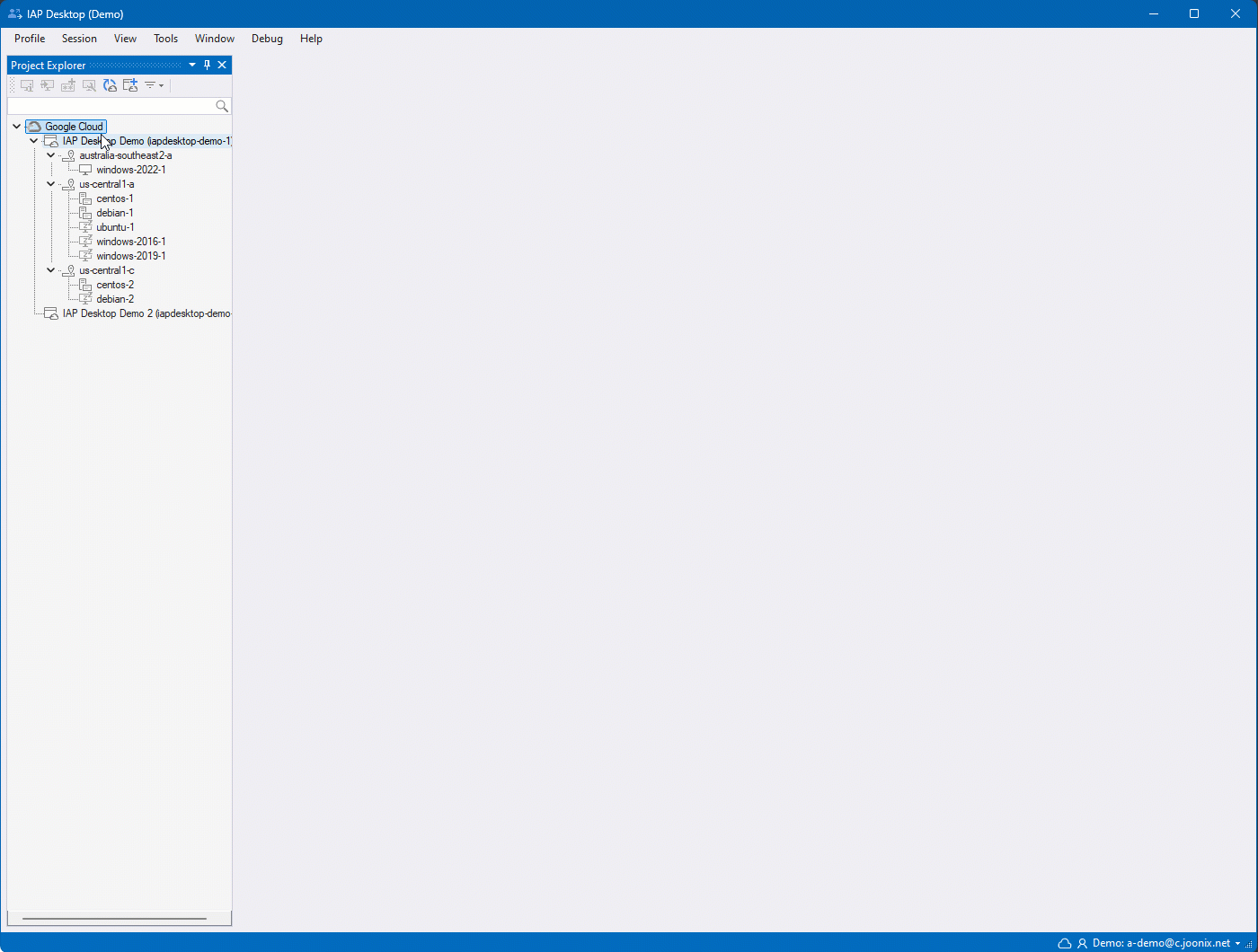1258x952 pixels.
Task: Click the us-central1-c zone pin icon
Action: pos(68,270)
